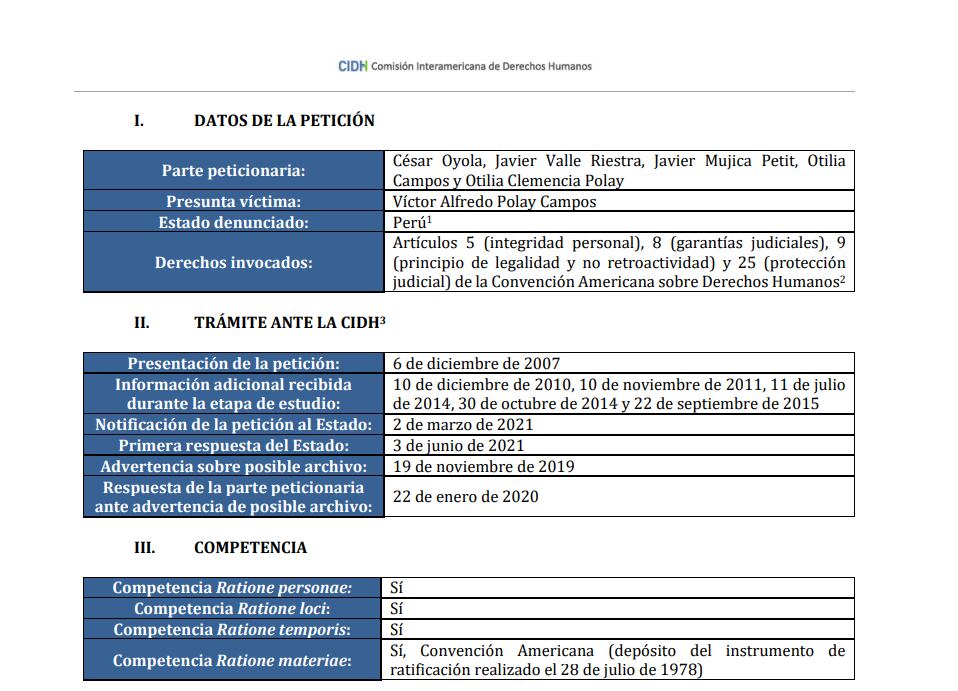
Task: Click the name 'Víctor Alfredo Polay Campos'
Action: click(x=494, y=202)
